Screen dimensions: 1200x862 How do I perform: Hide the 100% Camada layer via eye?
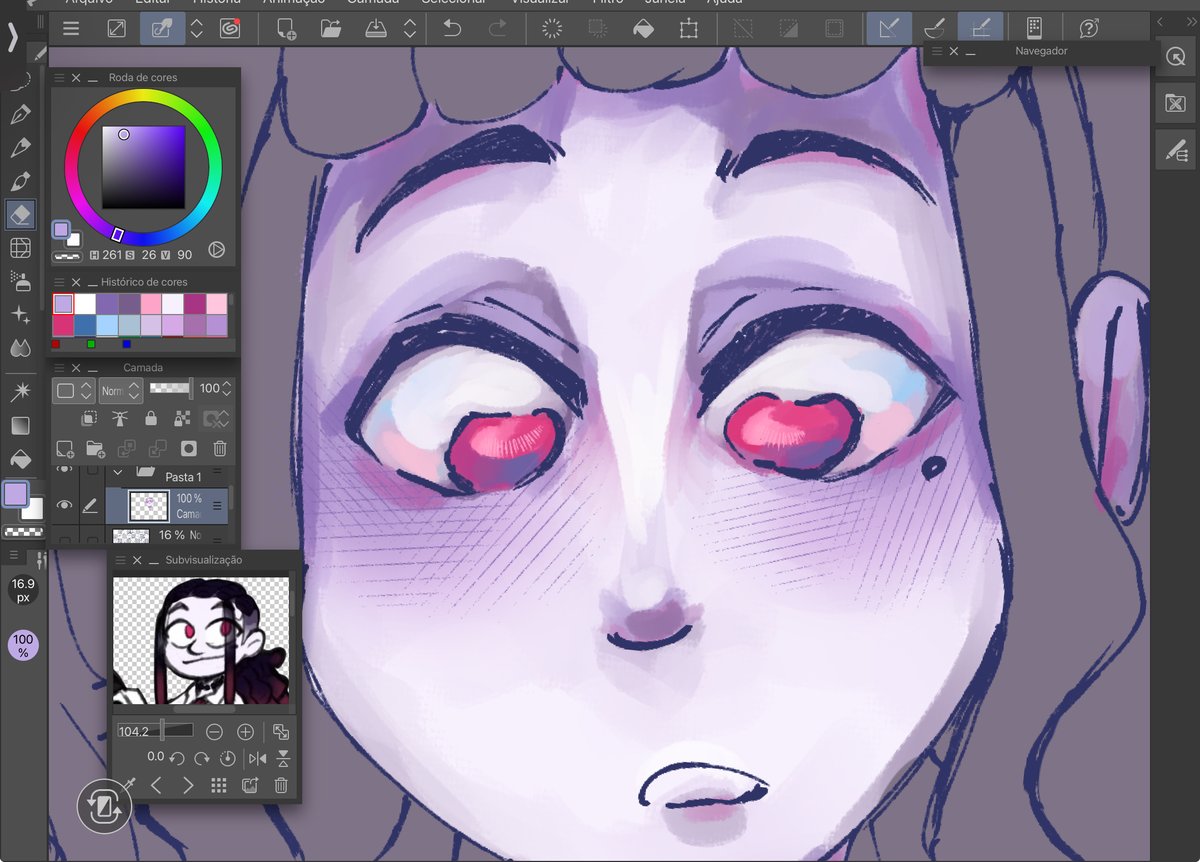(64, 506)
